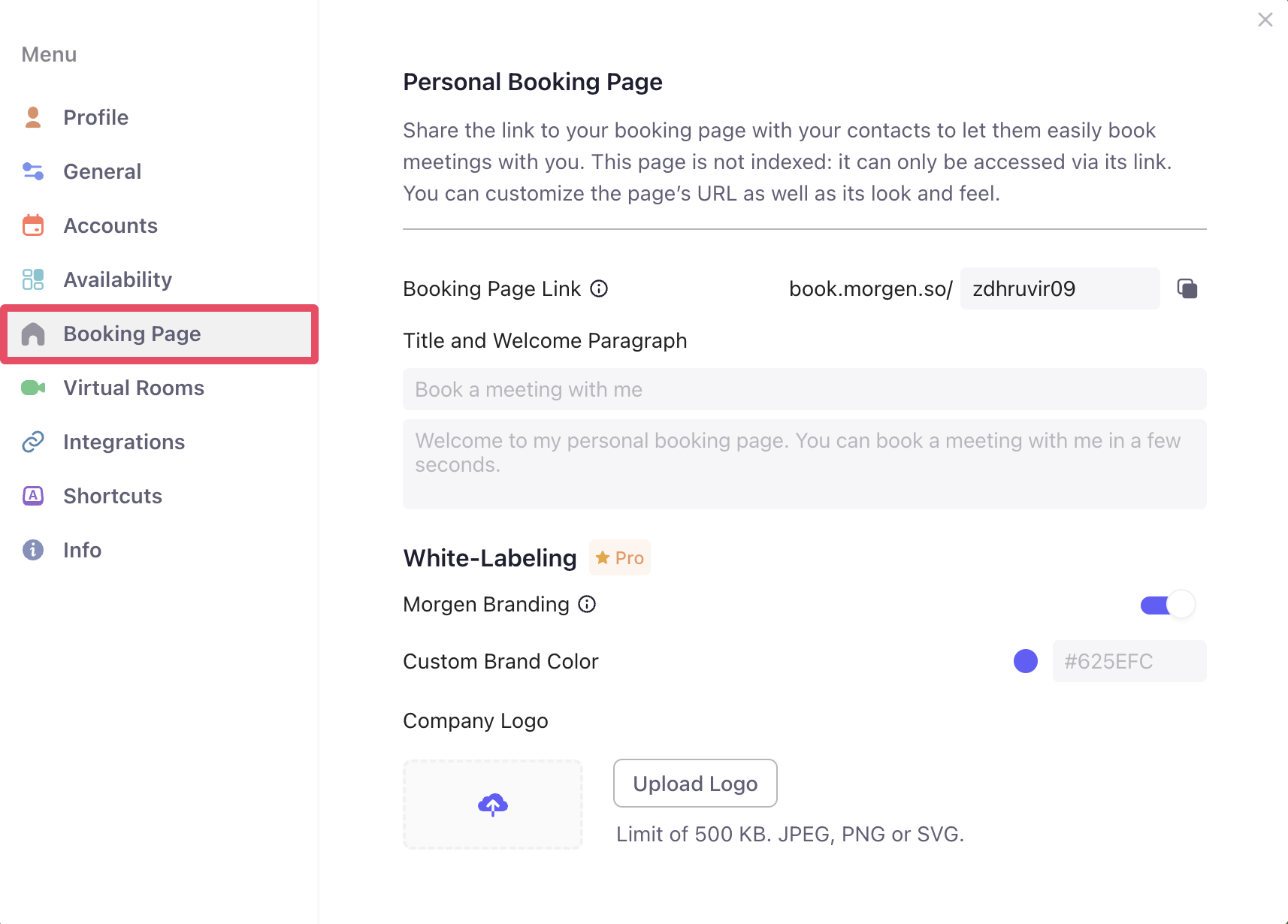The width and height of the screenshot is (1288, 924).
Task: Click the 'White-Labeling' heading
Action: click(x=490, y=558)
